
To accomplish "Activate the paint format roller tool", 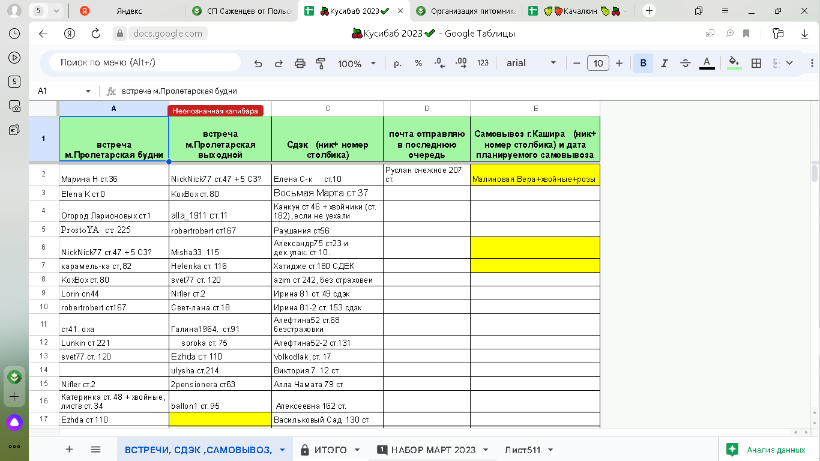I will pos(320,63).
